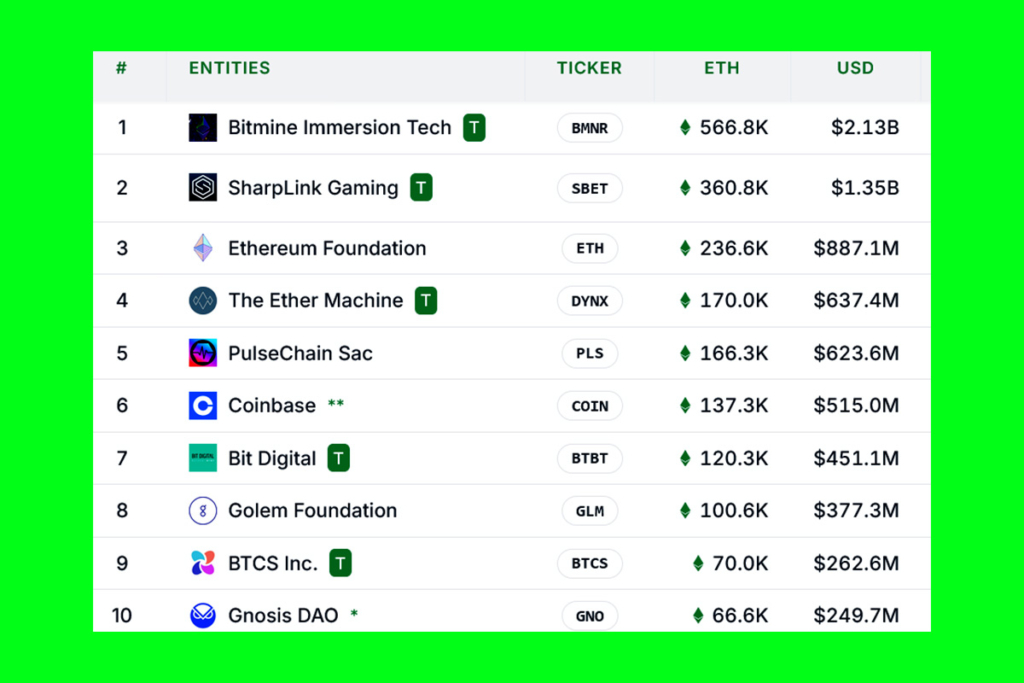Click the ENTITIES column header
This screenshot has width=1024, height=683.
click(x=229, y=68)
